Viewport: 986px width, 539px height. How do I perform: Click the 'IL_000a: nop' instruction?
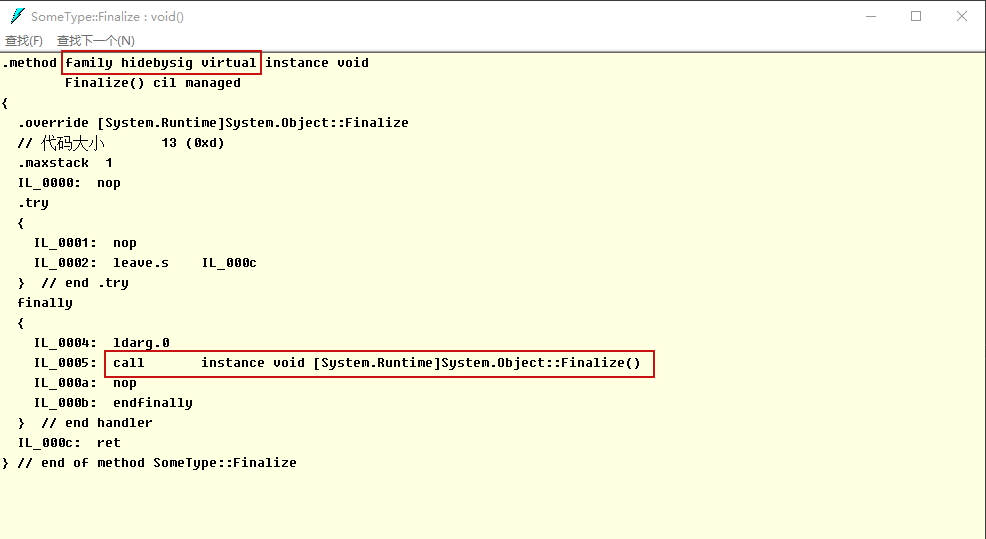tap(86, 383)
